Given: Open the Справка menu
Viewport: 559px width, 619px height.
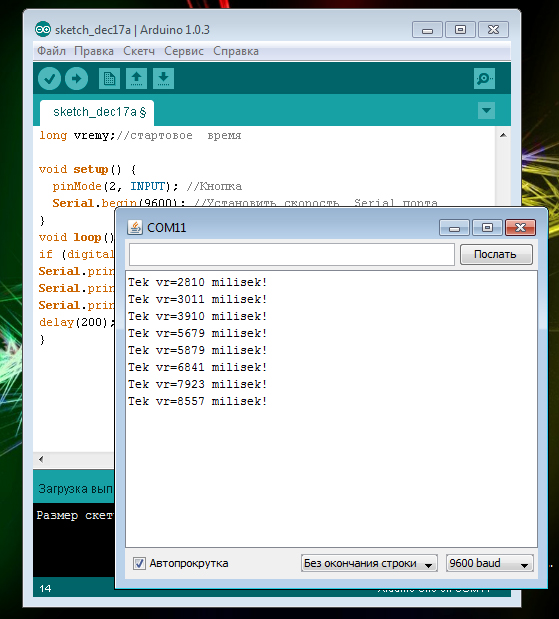Looking at the screenshot, I should [x=236, y=51].
